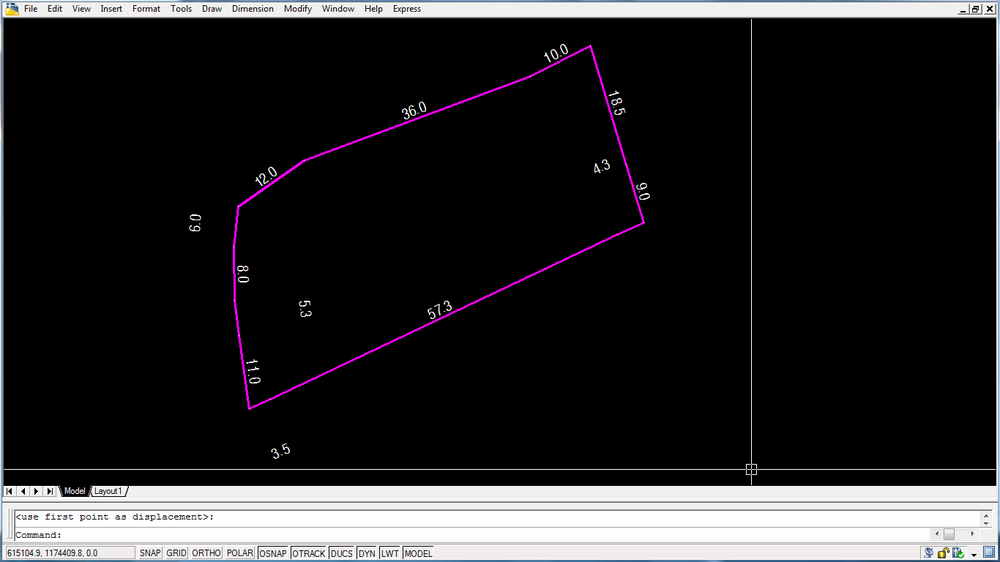The height and width of the screenshot is (562, 1000).
Task: Toggle POLAR tracking in status bar
Action: point(240,553)
